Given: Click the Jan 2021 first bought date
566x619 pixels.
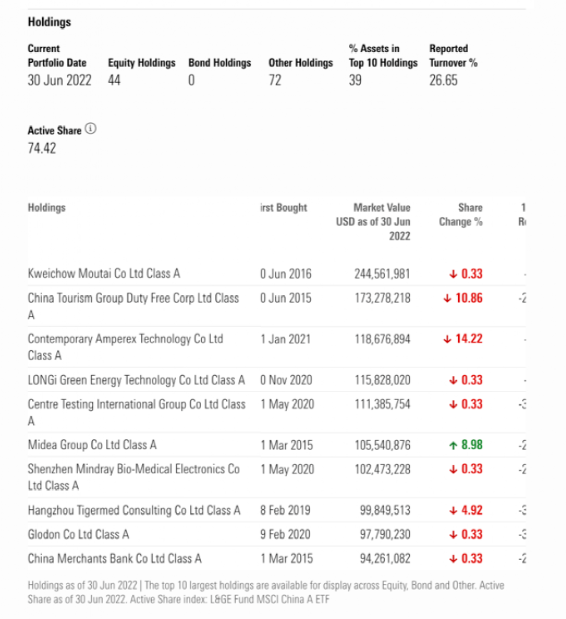Looking at the screenshot, I should [285, 339].
